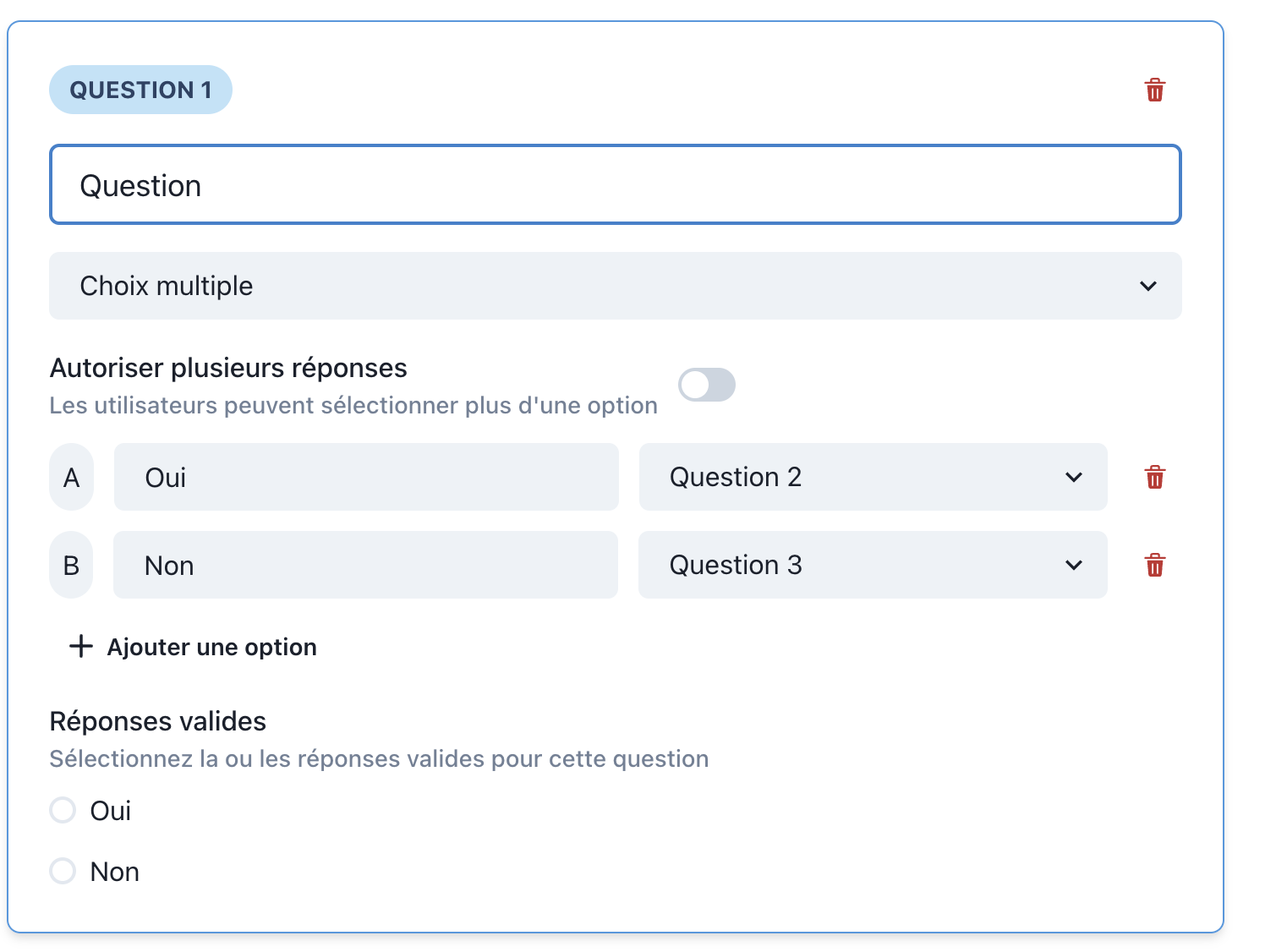Edit the option A "Oui" text field
Screen dimensions: 1265x952
pos(365,478)
